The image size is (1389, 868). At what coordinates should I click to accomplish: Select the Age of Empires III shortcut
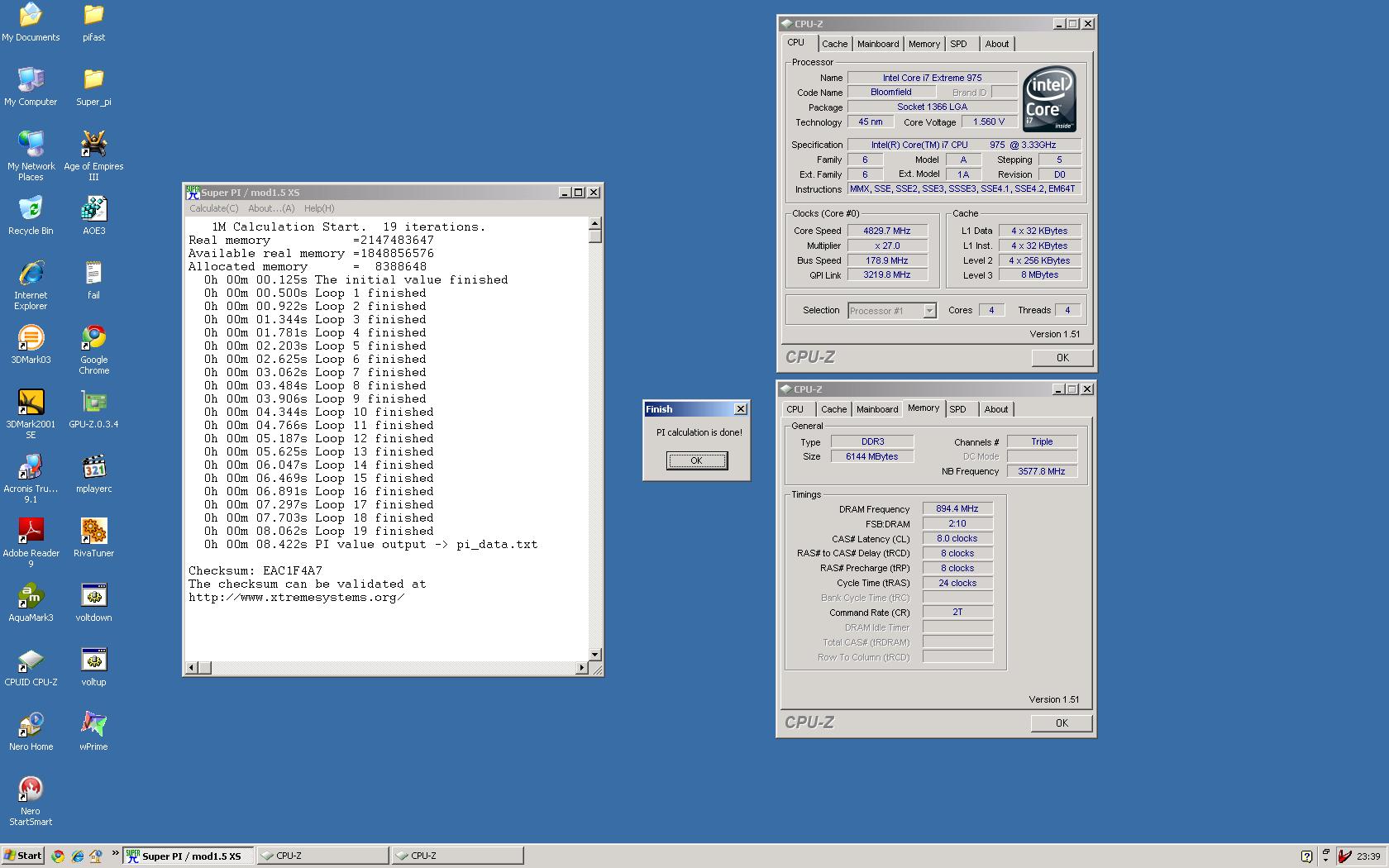[93, 156]
